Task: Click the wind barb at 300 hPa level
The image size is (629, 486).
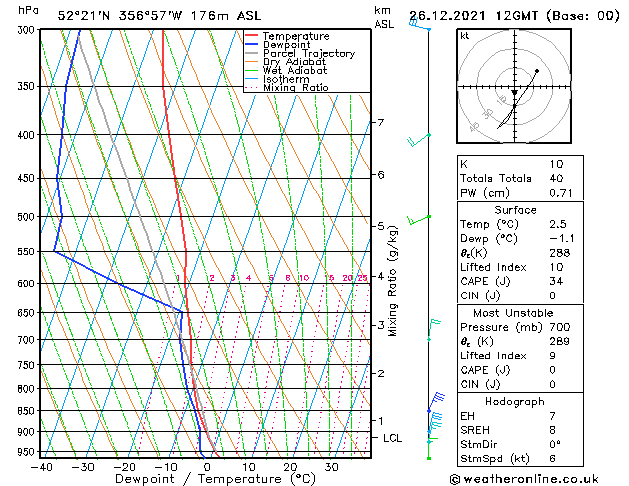Action: click(x=420, y=25)
